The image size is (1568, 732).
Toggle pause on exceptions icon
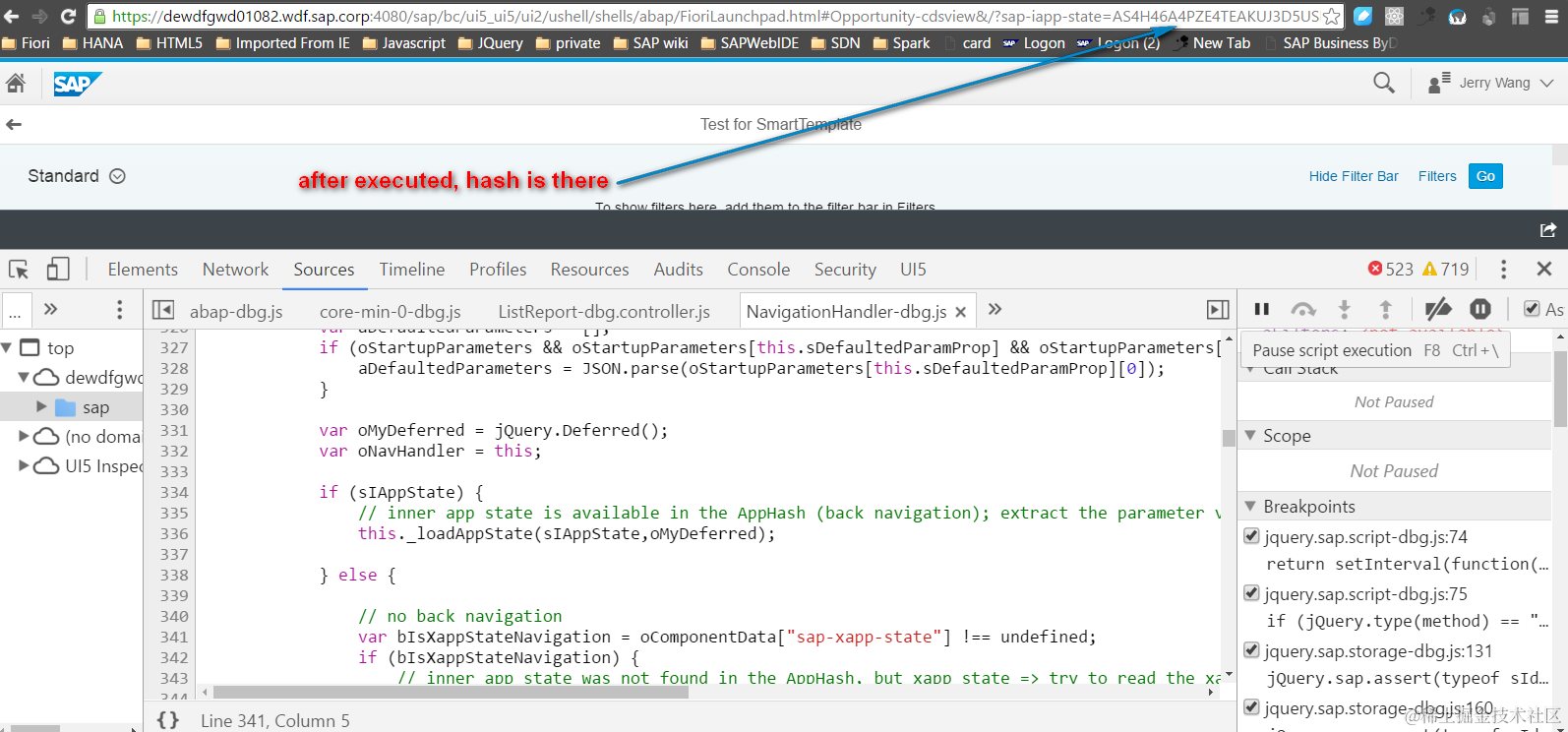(x=1480, y=309)
